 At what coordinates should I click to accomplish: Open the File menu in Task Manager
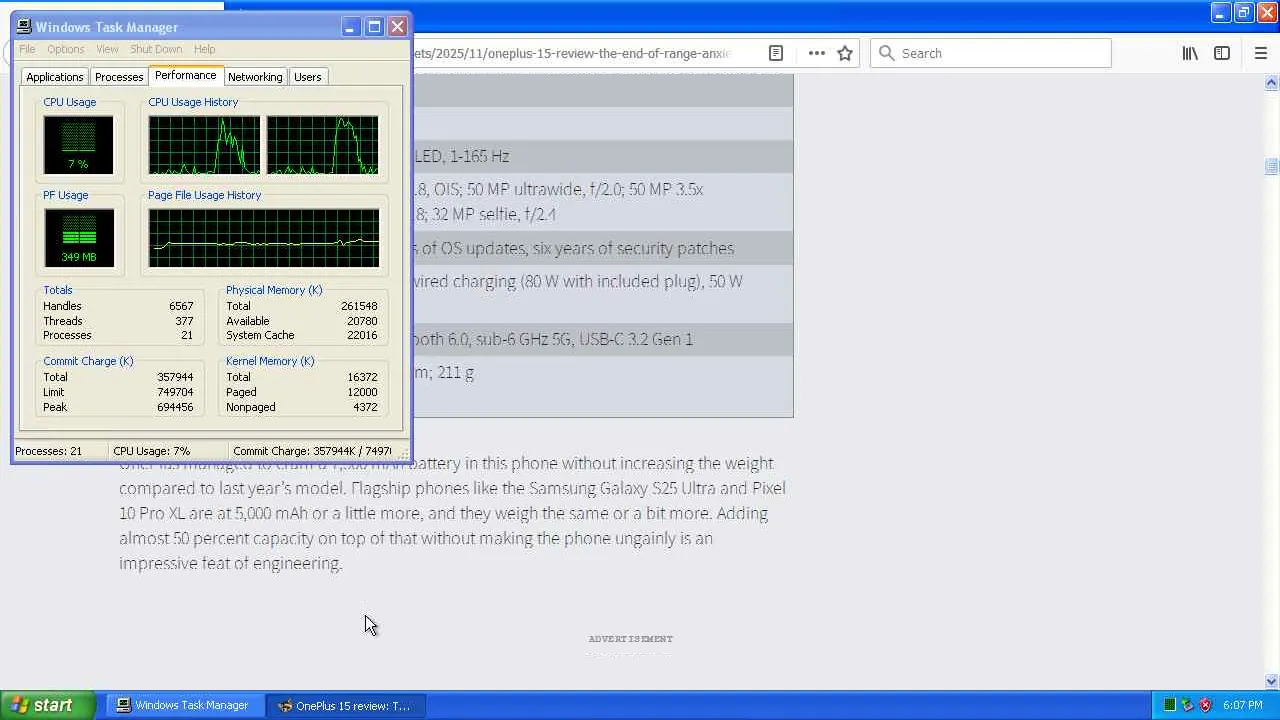pos(27,49)
